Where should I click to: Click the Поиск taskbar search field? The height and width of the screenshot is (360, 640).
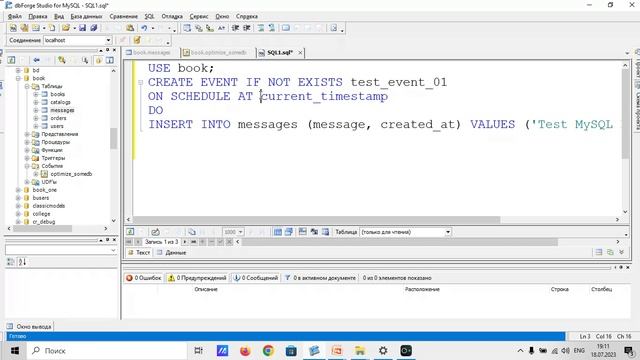coord(107,351)
